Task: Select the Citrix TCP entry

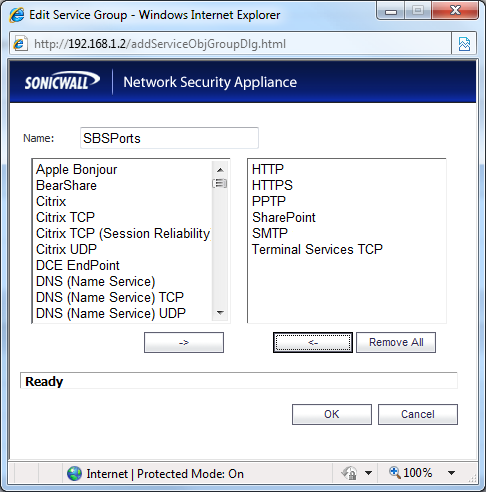Action: 65,217
